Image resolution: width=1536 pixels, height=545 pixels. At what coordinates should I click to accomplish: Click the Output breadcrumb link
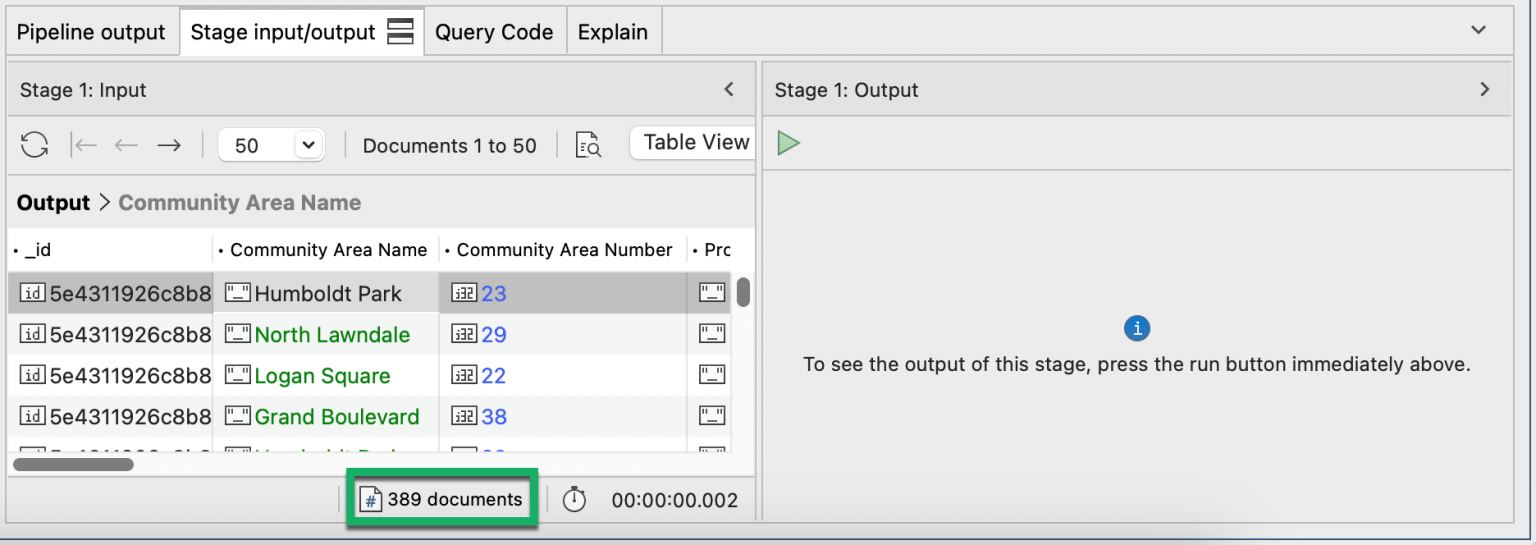[53, 203]
